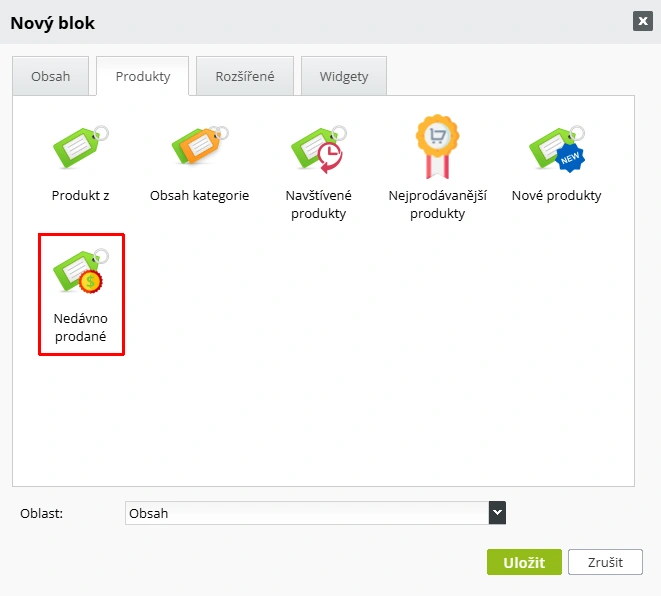Click the 'Nové produkty' text label
This screenshot has height=596, width=661.
[556, 196]
